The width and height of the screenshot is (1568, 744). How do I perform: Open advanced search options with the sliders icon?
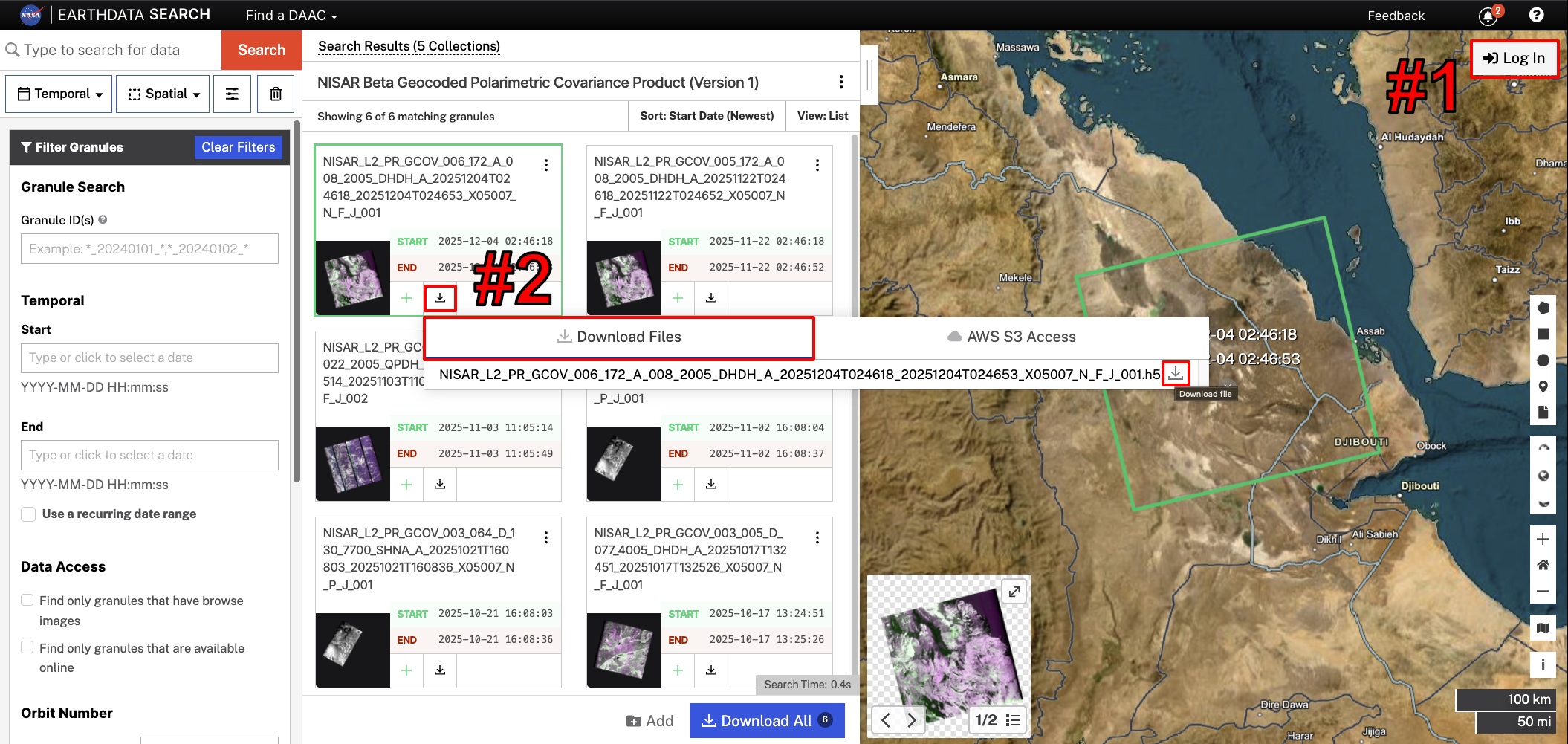pyautogui.click(x=232, y=94)
